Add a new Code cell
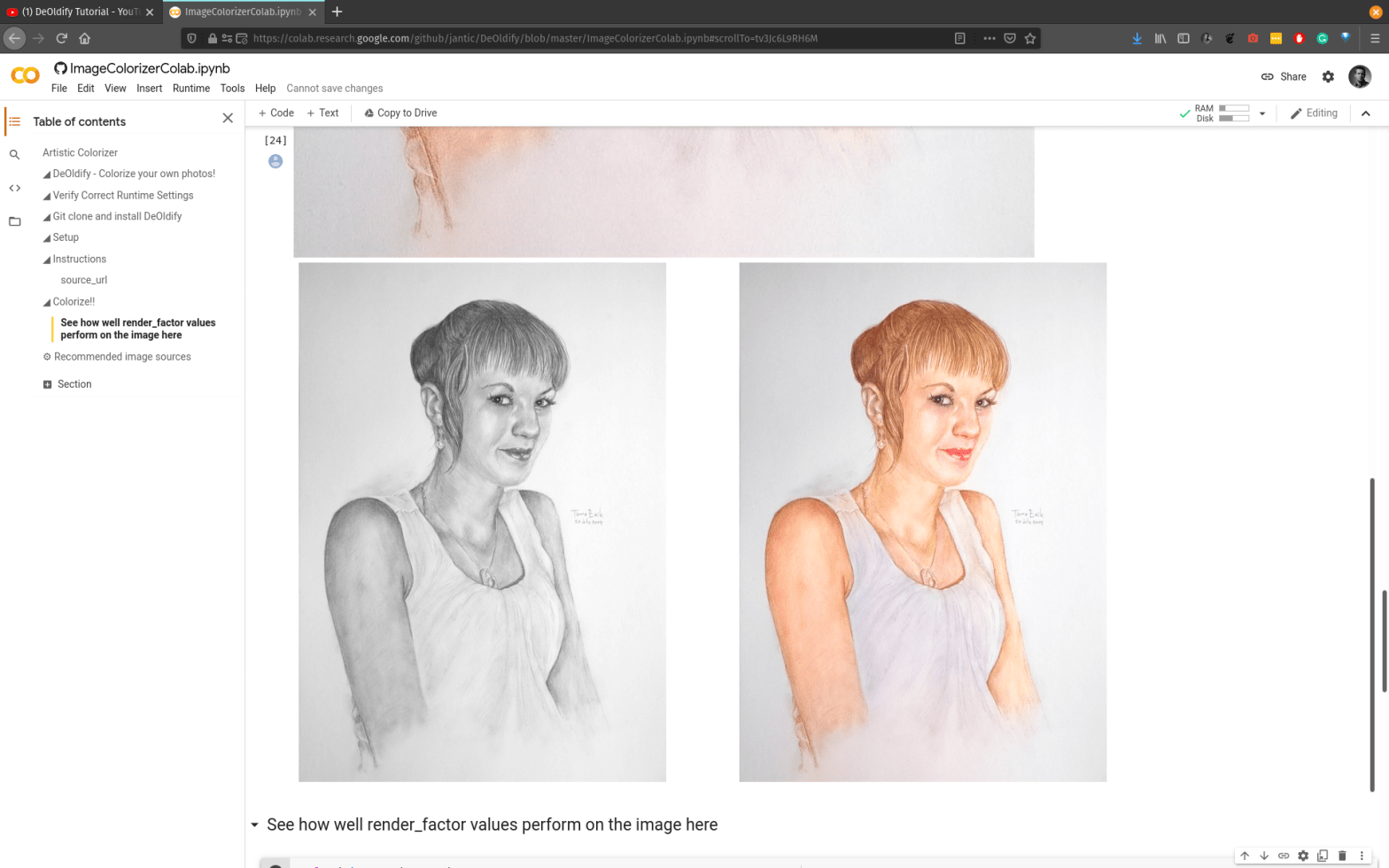Viewport: 1389px width, 868px height. pyautogui.click(x=275, y=113)
